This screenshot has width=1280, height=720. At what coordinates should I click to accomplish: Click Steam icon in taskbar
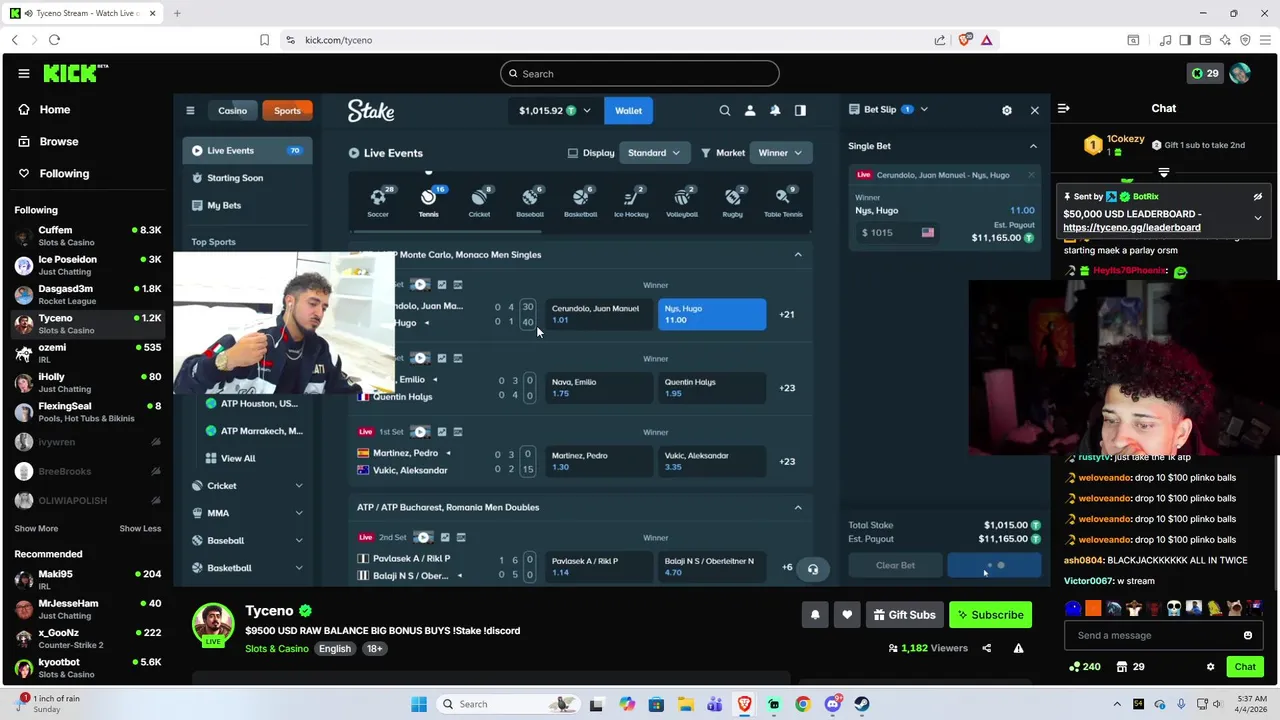pyautogui.click(x=862, y=704)
